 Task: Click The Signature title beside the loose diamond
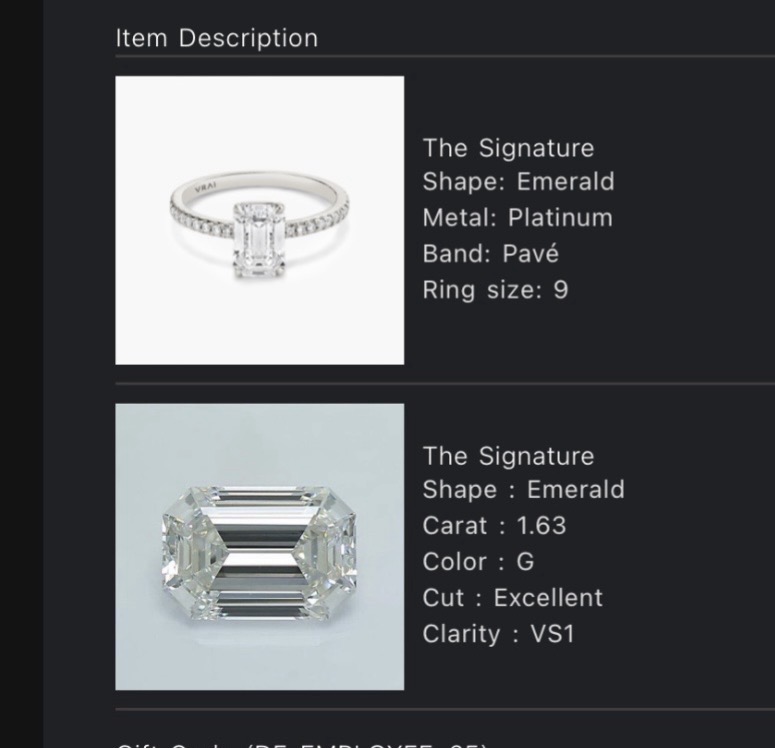tap(508, 456)
